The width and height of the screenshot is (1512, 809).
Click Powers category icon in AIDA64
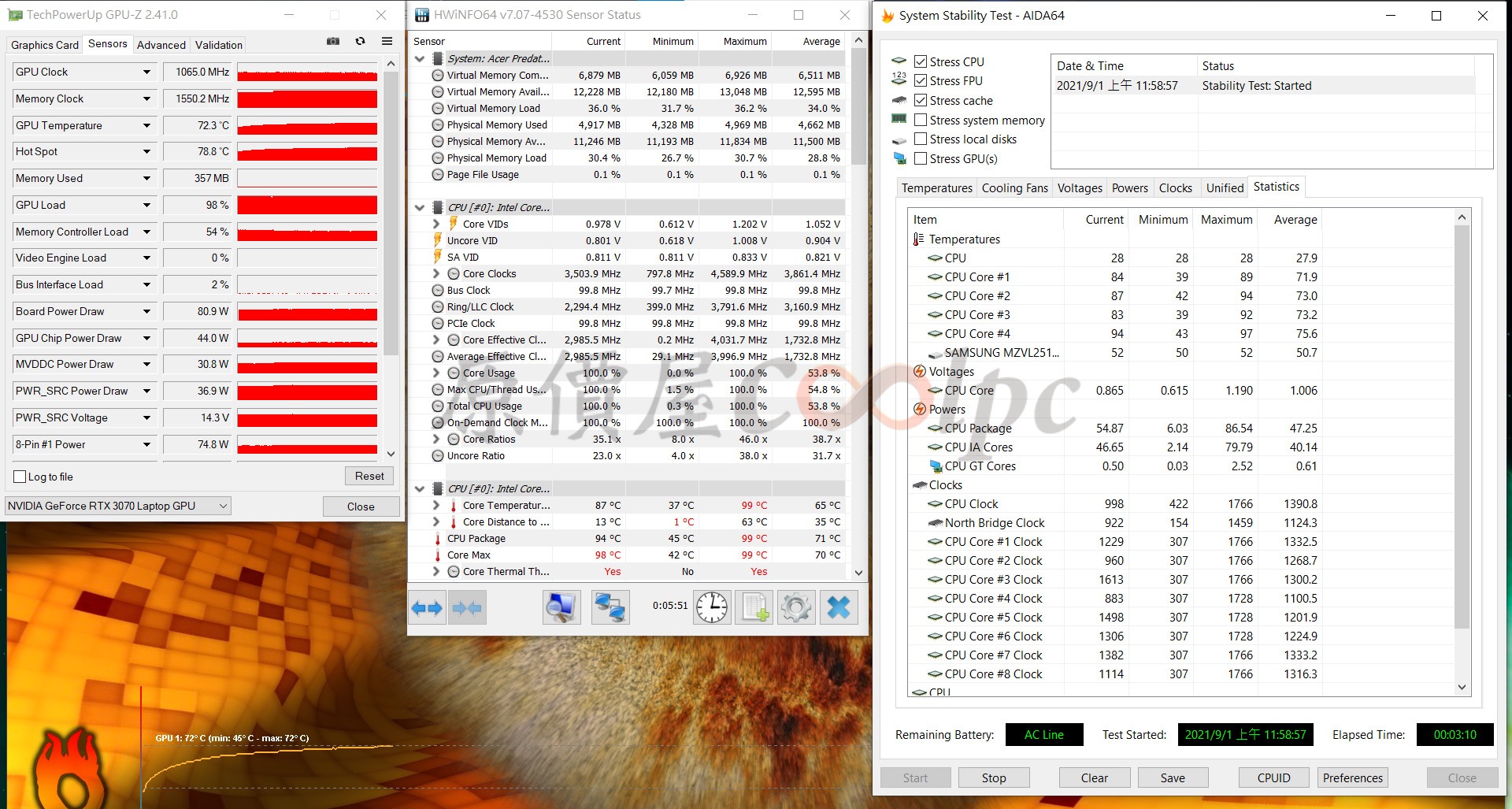(919, 409)
